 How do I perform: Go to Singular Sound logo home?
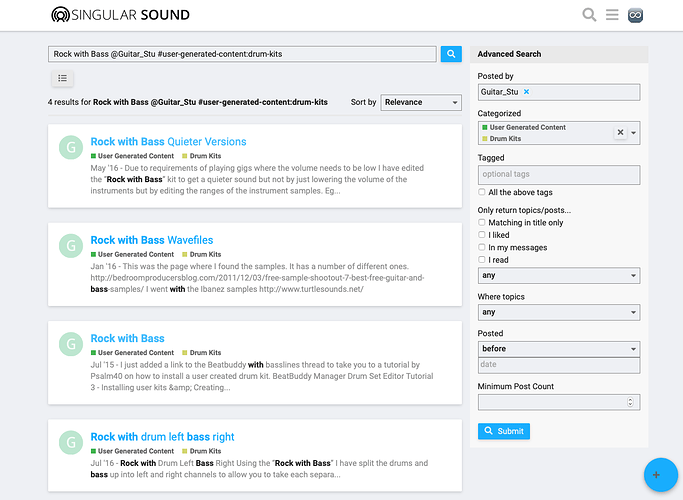coord(120,15)
